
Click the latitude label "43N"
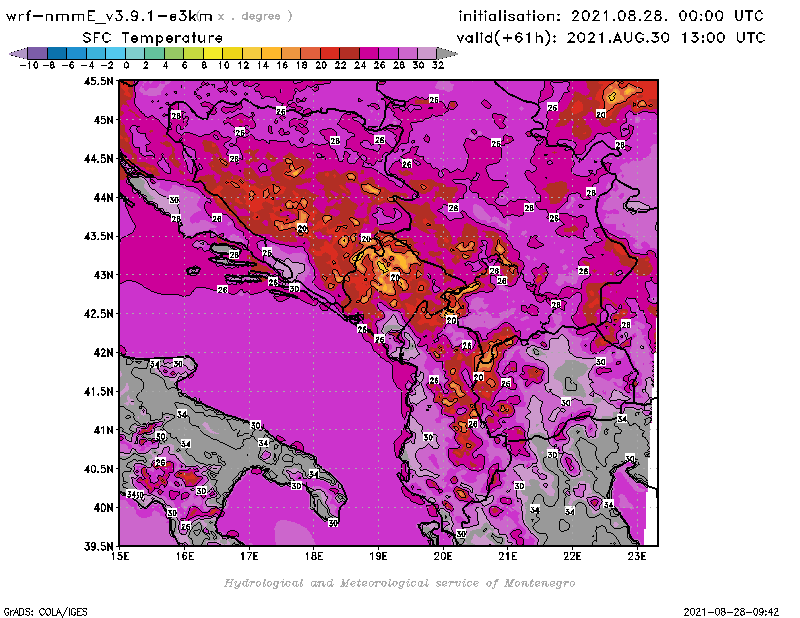coord(103,275)
